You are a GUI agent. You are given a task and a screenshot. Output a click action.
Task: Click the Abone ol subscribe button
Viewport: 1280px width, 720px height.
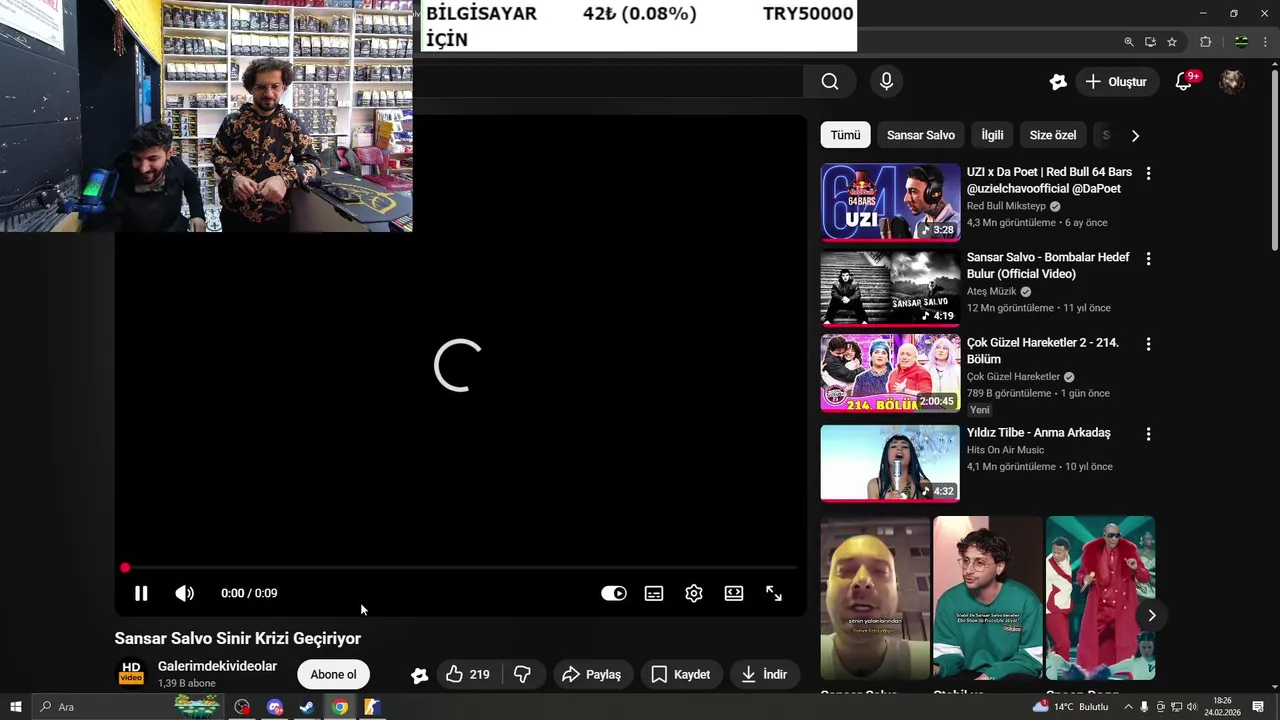click(333, 674)
